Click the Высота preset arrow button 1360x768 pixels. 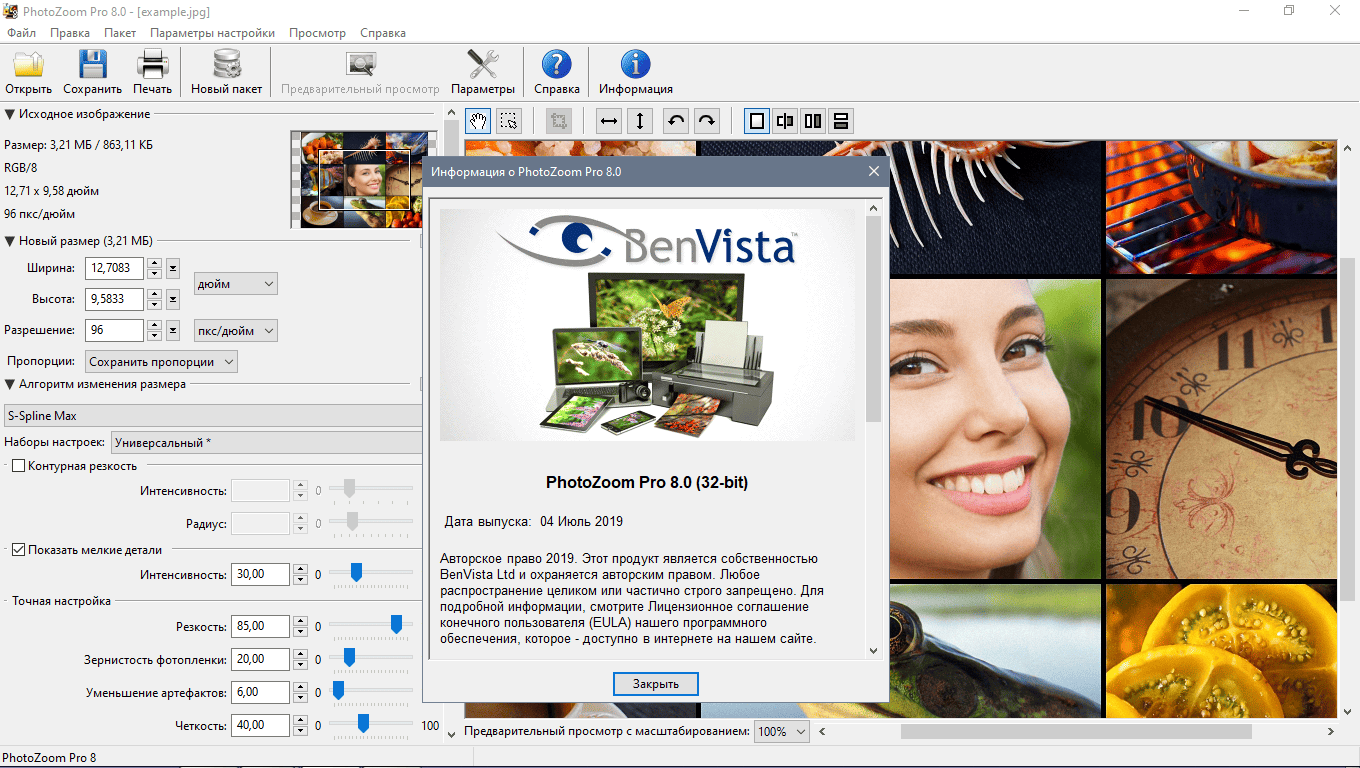173,299
